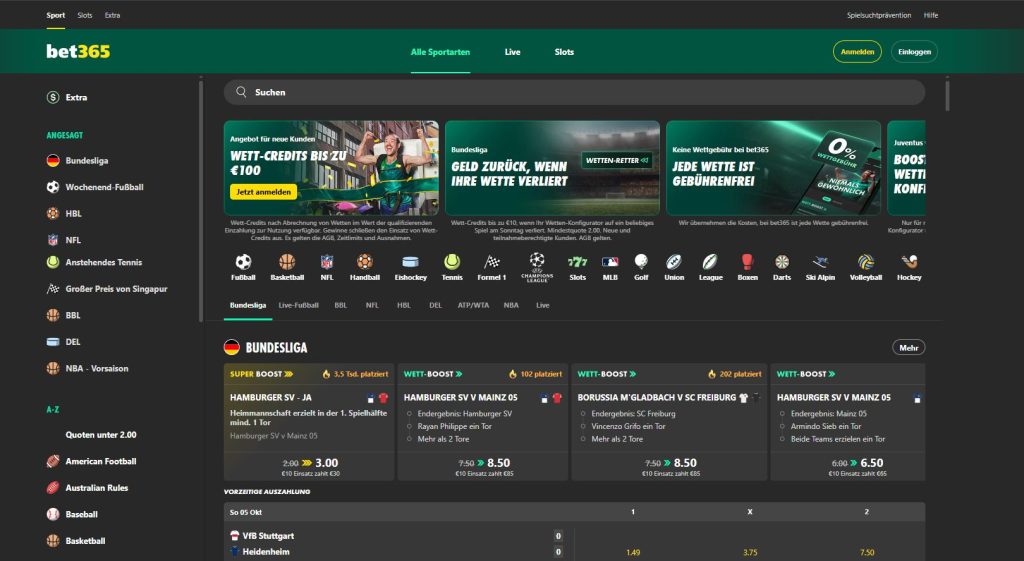
Task: Open the Spielsuchtprävention link
Action: [x=879, y=15]
